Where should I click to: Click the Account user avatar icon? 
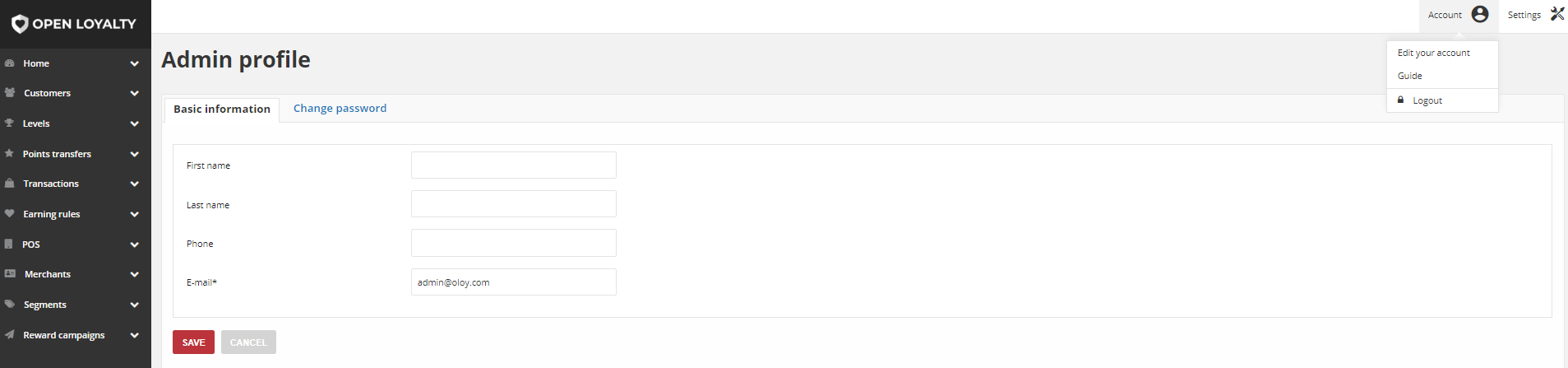[1480, 14]
